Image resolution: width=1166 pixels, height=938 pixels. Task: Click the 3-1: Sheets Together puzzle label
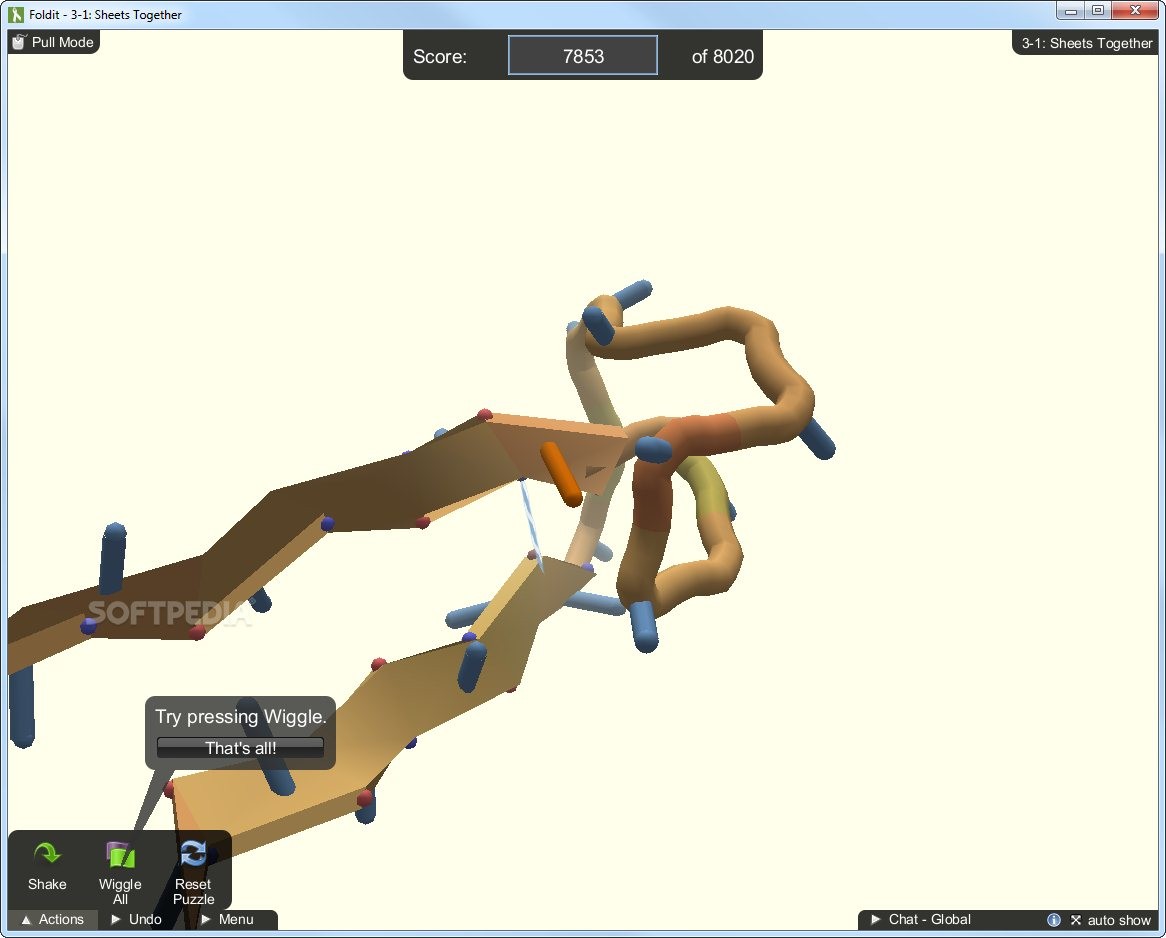point(1086,43)
